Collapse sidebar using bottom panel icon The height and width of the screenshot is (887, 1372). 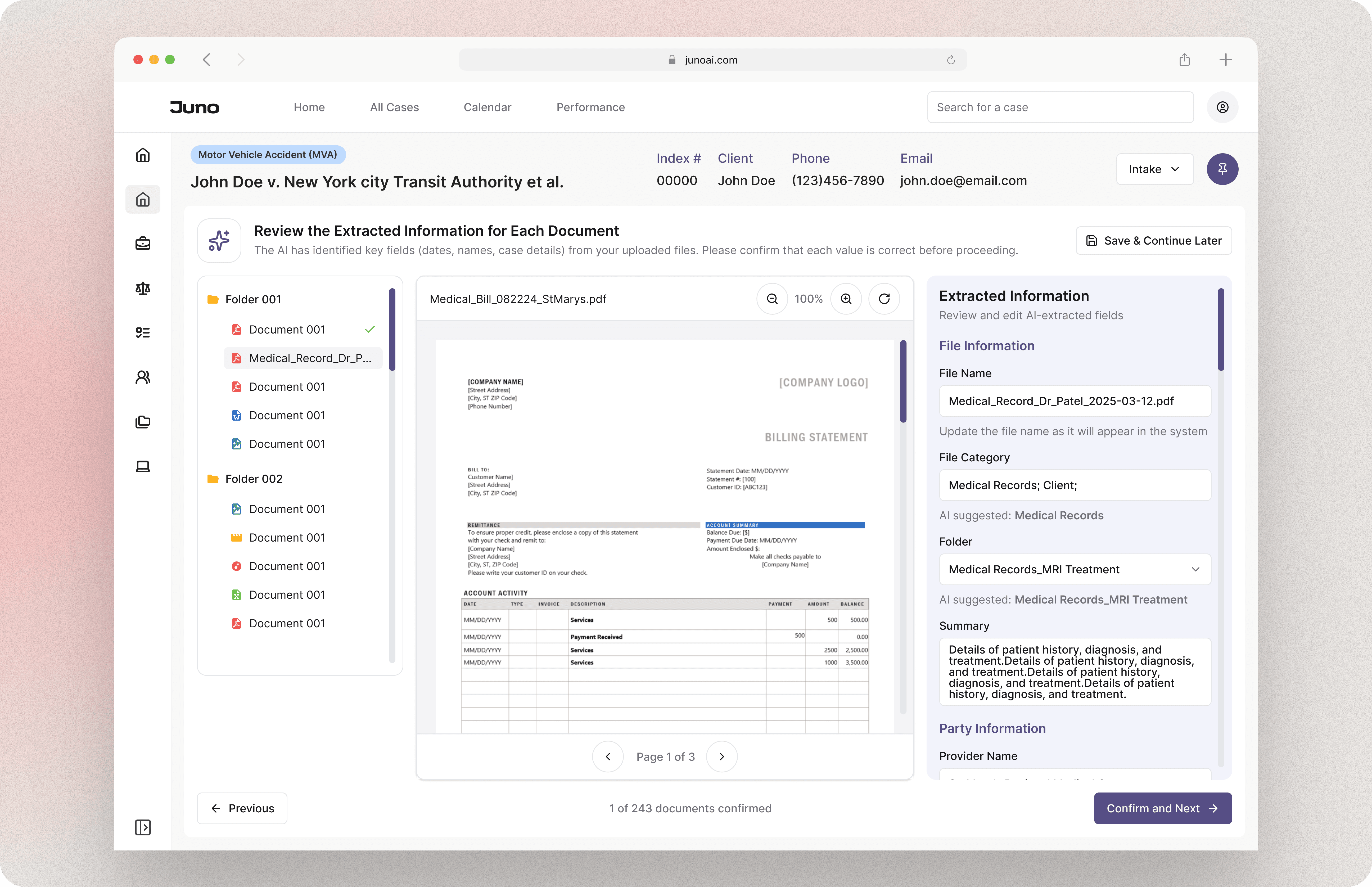143,827
